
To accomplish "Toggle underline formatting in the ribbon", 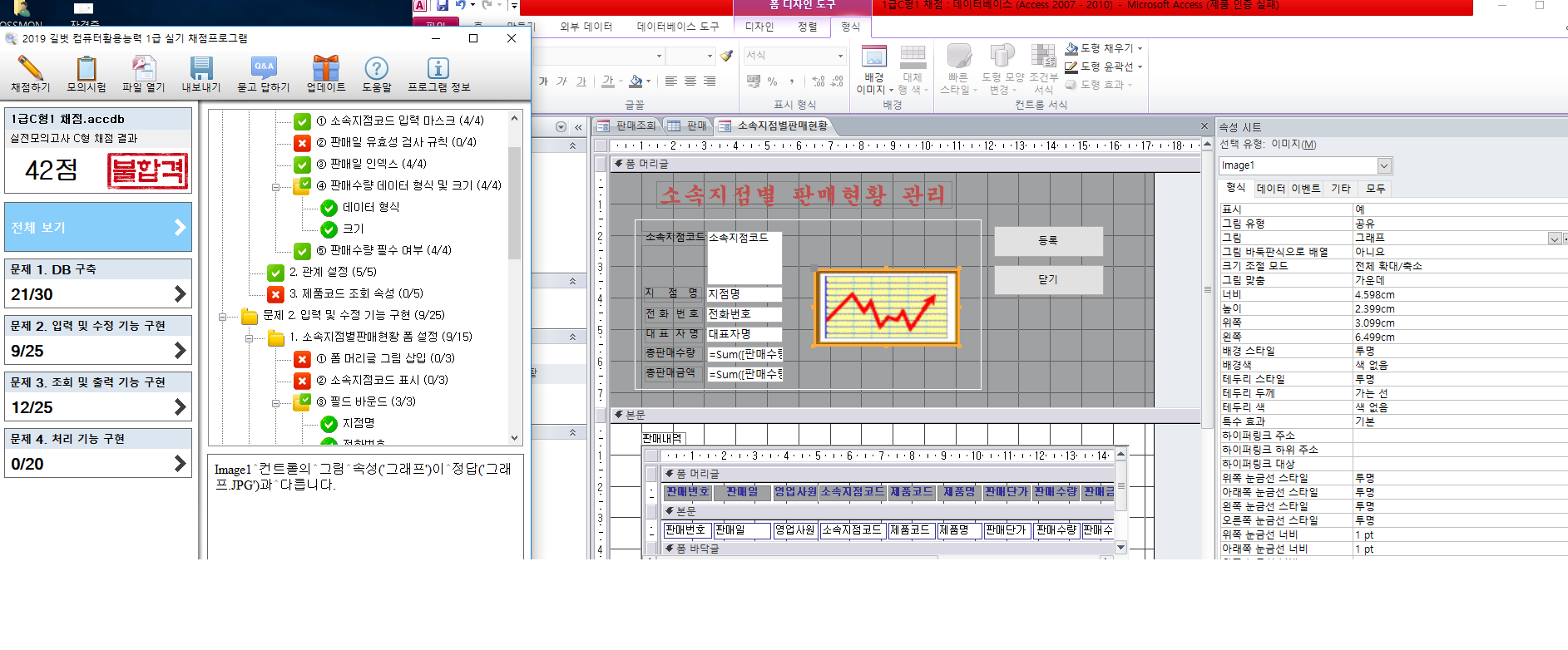I will tap(581, 81).
